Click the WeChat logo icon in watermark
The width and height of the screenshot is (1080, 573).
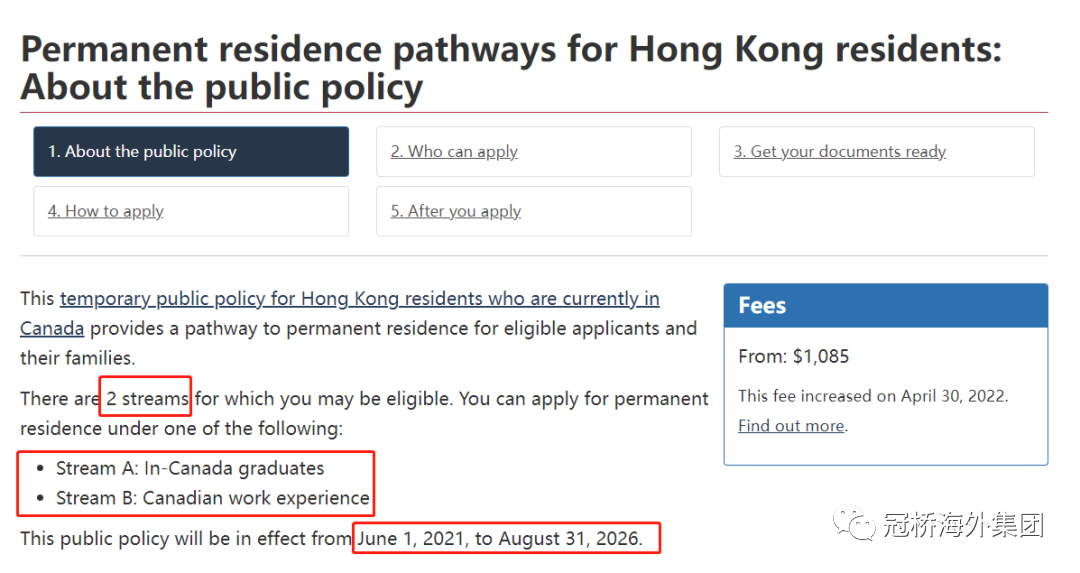tap(854, 525)
